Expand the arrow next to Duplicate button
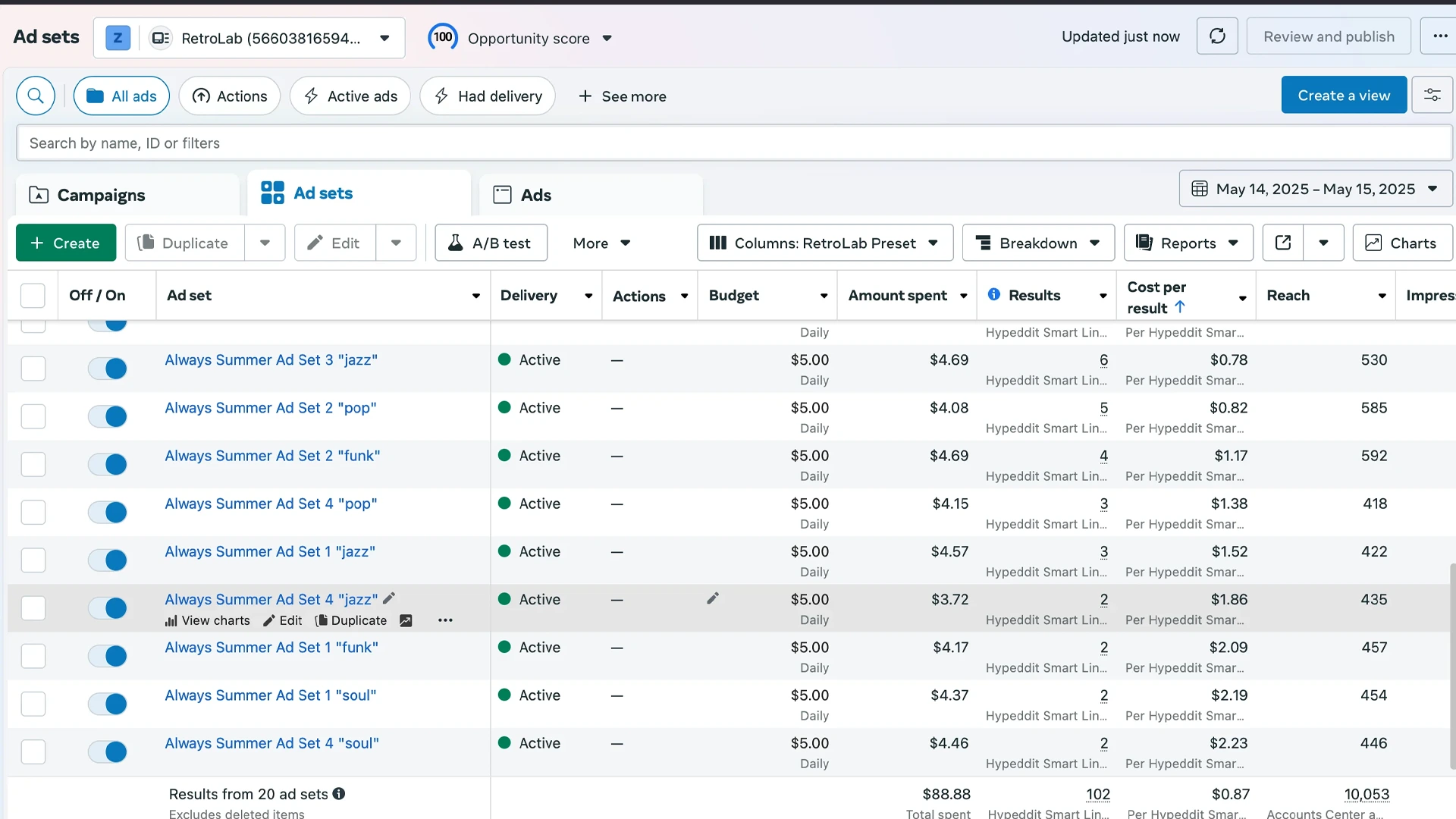The height and width of the screenshot is (819, 1456). click(265, 243)
